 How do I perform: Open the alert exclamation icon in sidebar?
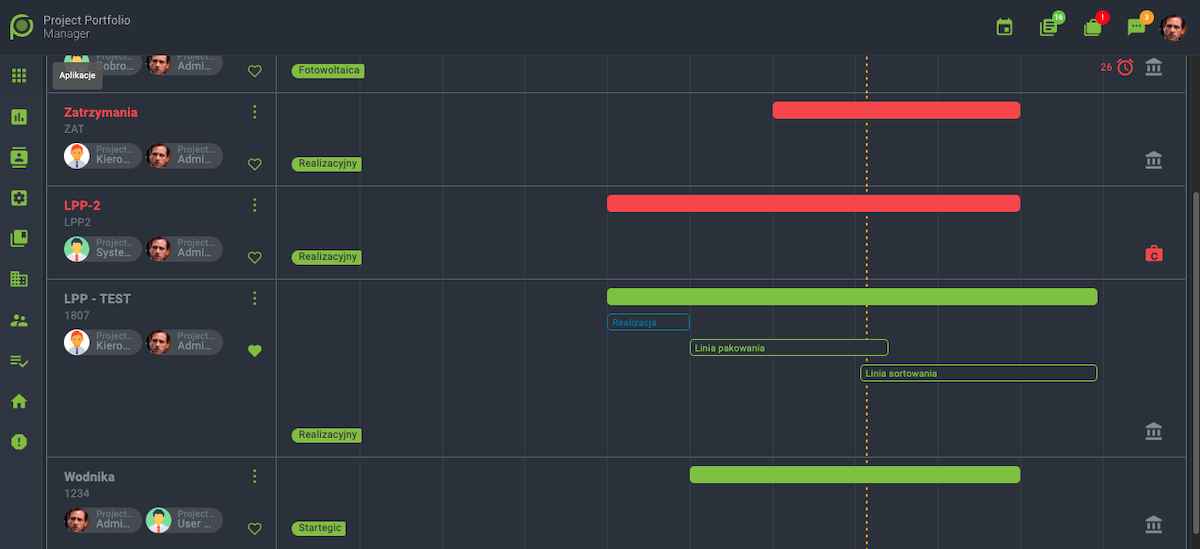19,442
